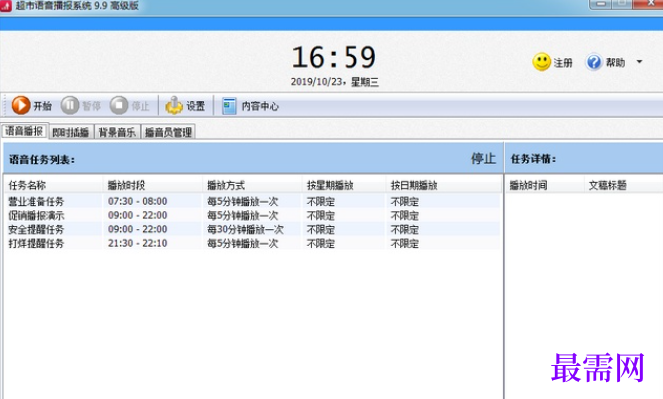
Task: Click the Pause (暂停) toolbar icon
Action: tap(70, 105)
